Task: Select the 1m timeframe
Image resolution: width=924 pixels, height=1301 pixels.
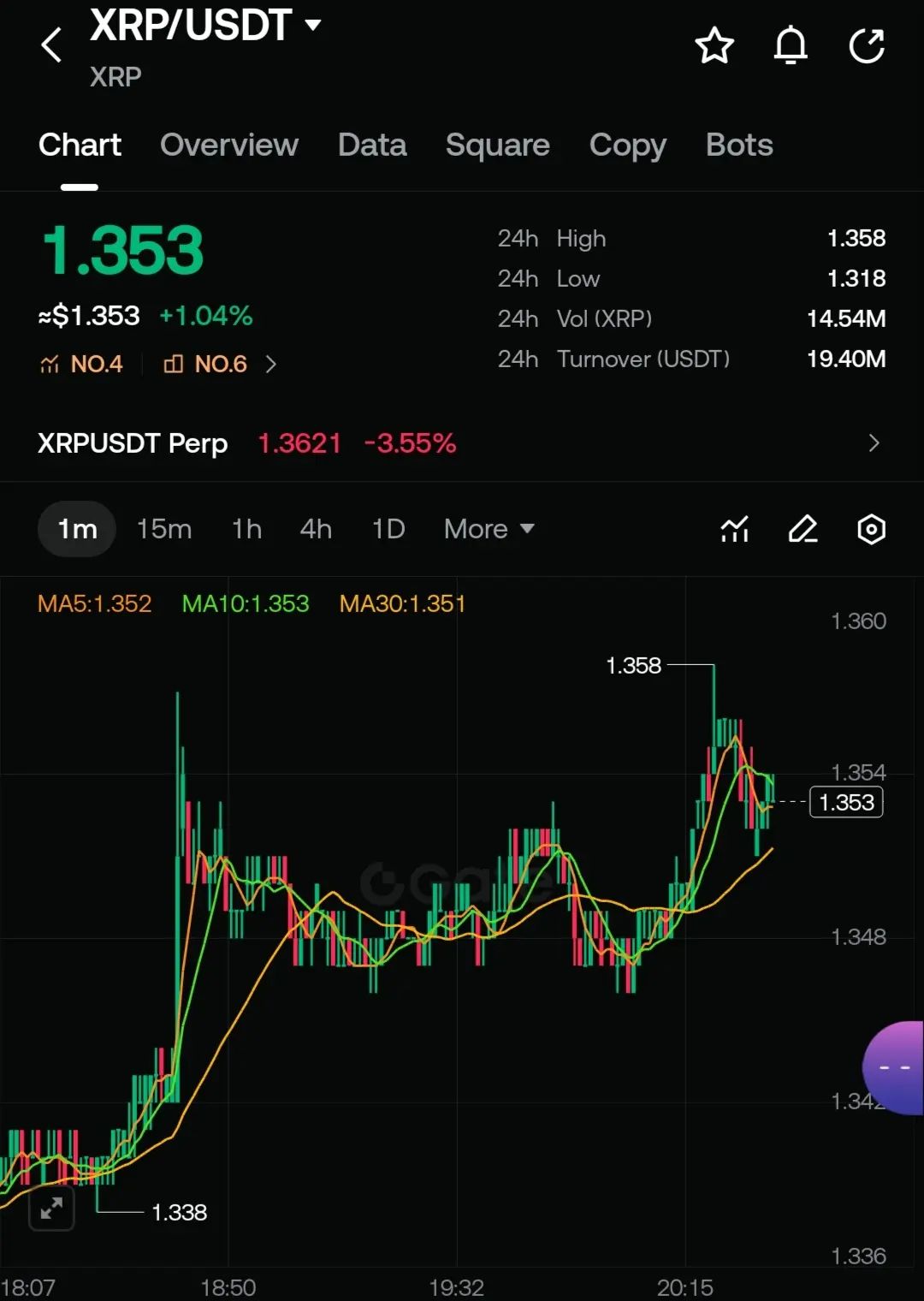Action: click(77, 529)
